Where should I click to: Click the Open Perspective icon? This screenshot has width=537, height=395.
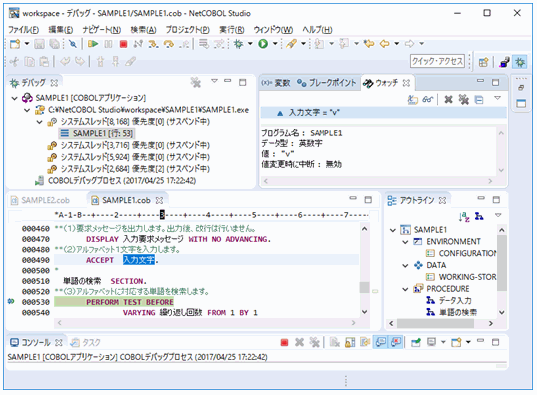click(483, 62)
